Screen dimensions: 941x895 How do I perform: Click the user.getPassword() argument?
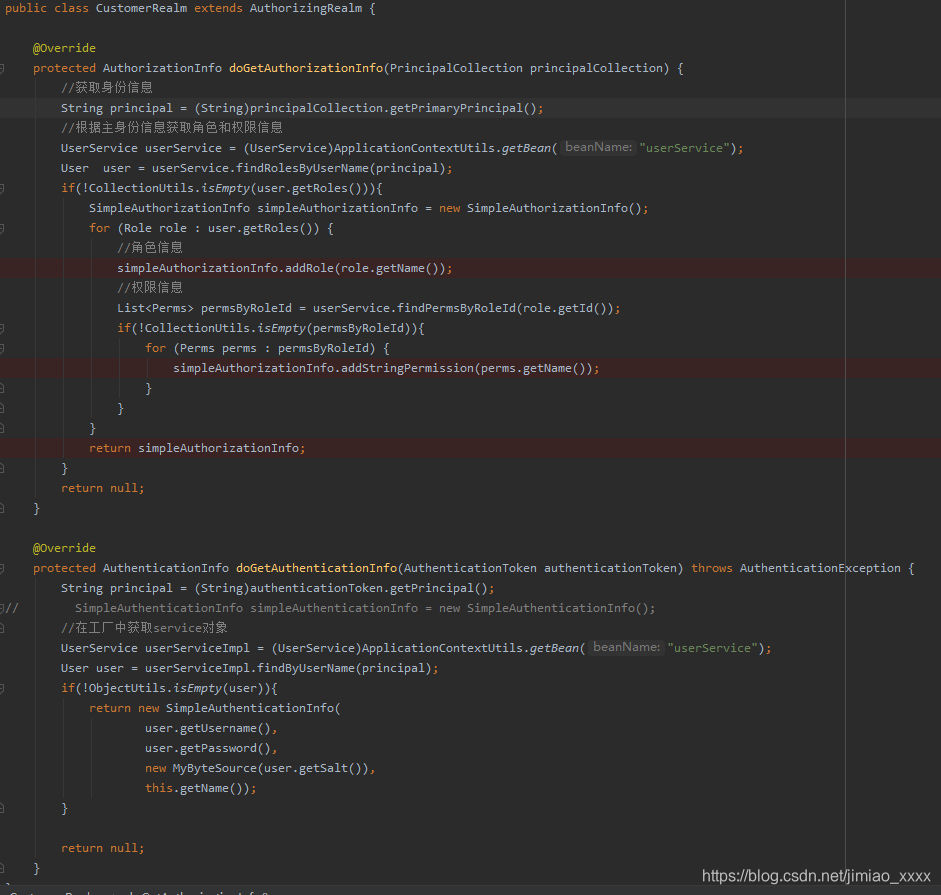pos(208,749)
